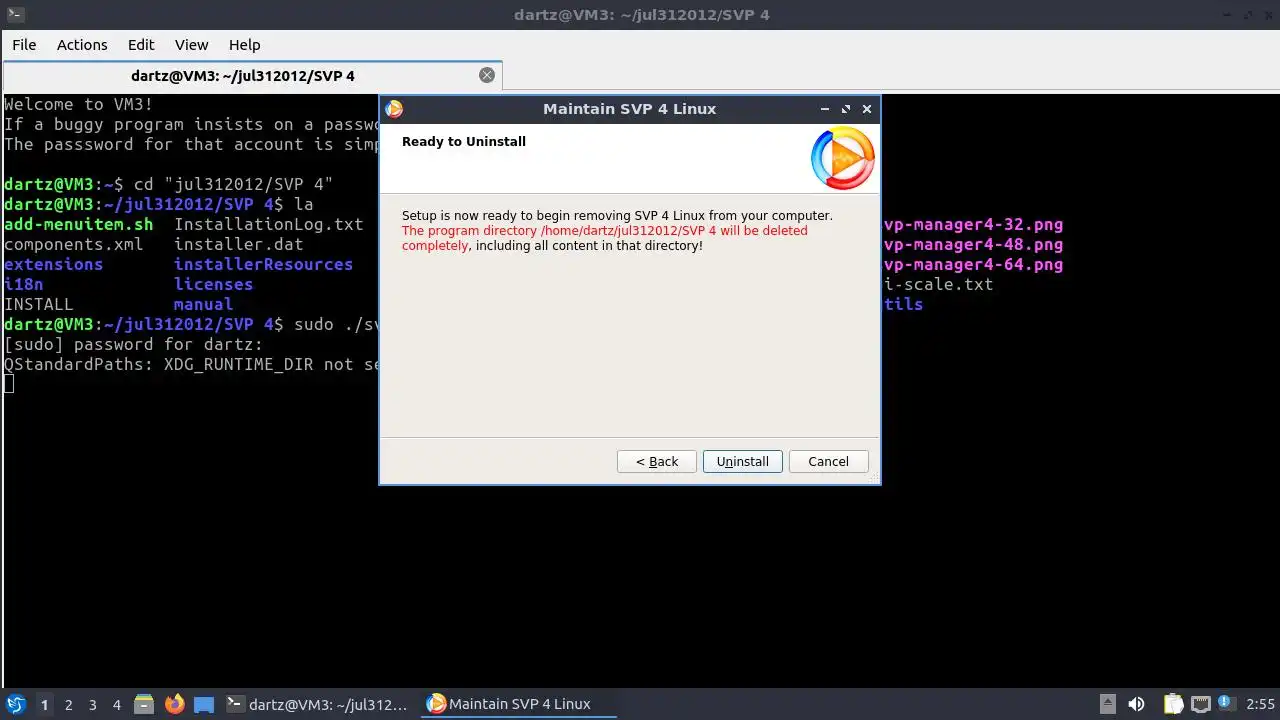This screenshot has height=720, width=1280.
Task: Cancel the SVP uninstall wizard
Action: click(829, 461)
